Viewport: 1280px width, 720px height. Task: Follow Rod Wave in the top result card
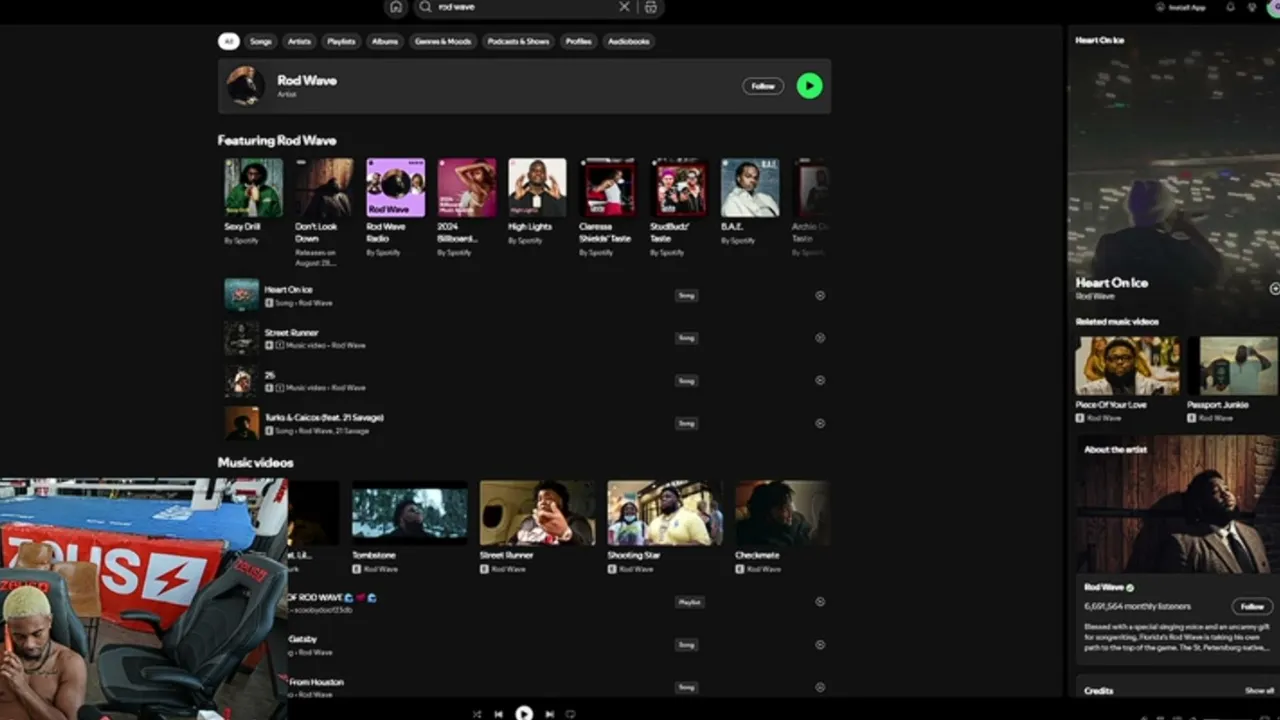tap(763, 86)
